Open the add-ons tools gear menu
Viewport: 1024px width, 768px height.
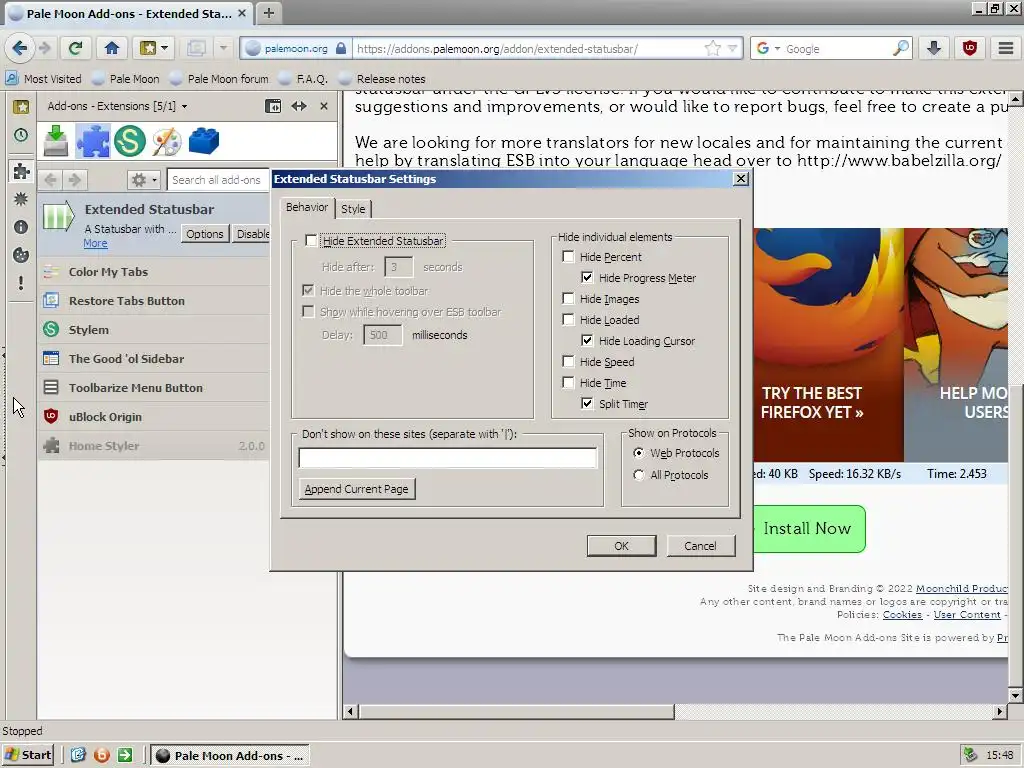144,180
